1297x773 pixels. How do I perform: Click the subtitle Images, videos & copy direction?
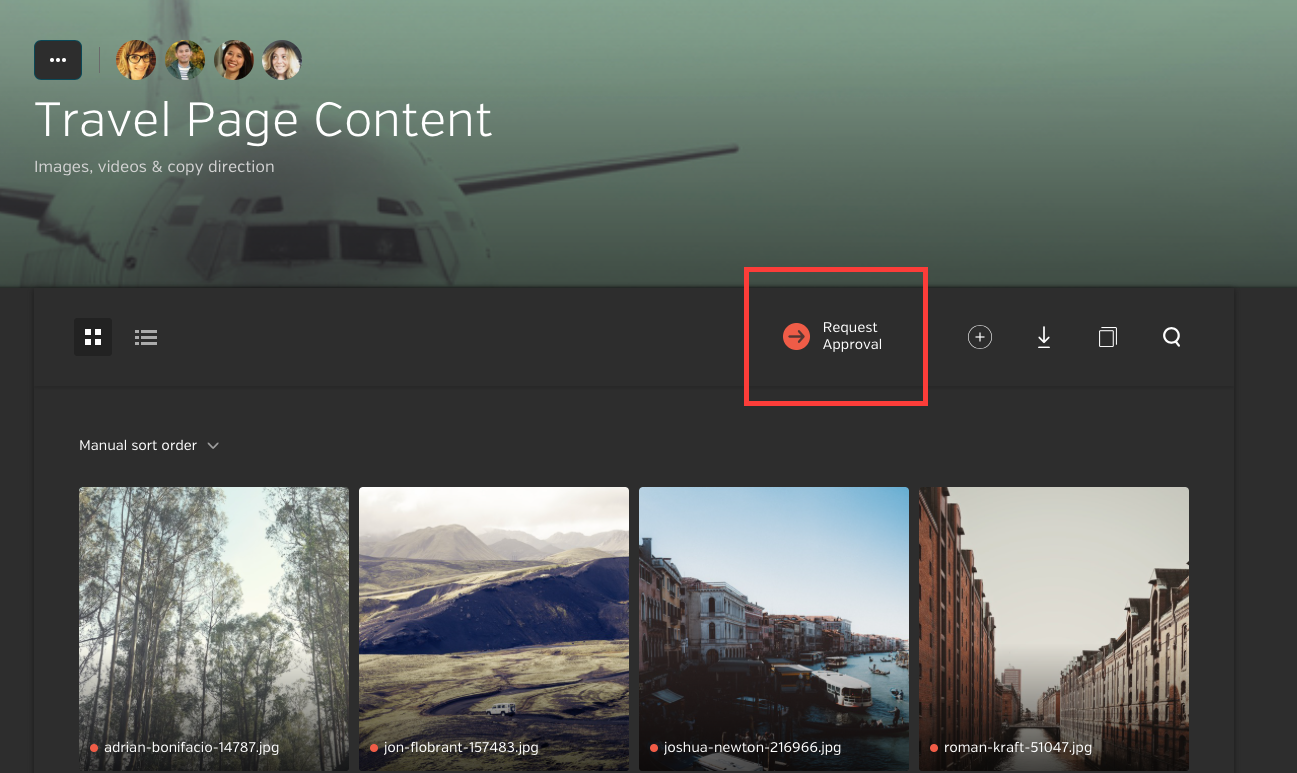coord(154,166)
